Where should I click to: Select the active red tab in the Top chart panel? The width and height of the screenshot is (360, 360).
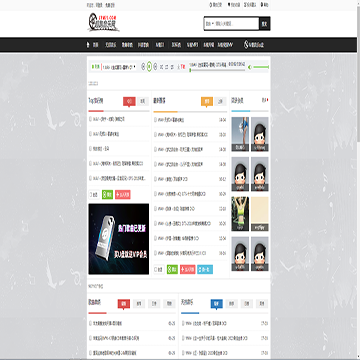tap(129, 101)
